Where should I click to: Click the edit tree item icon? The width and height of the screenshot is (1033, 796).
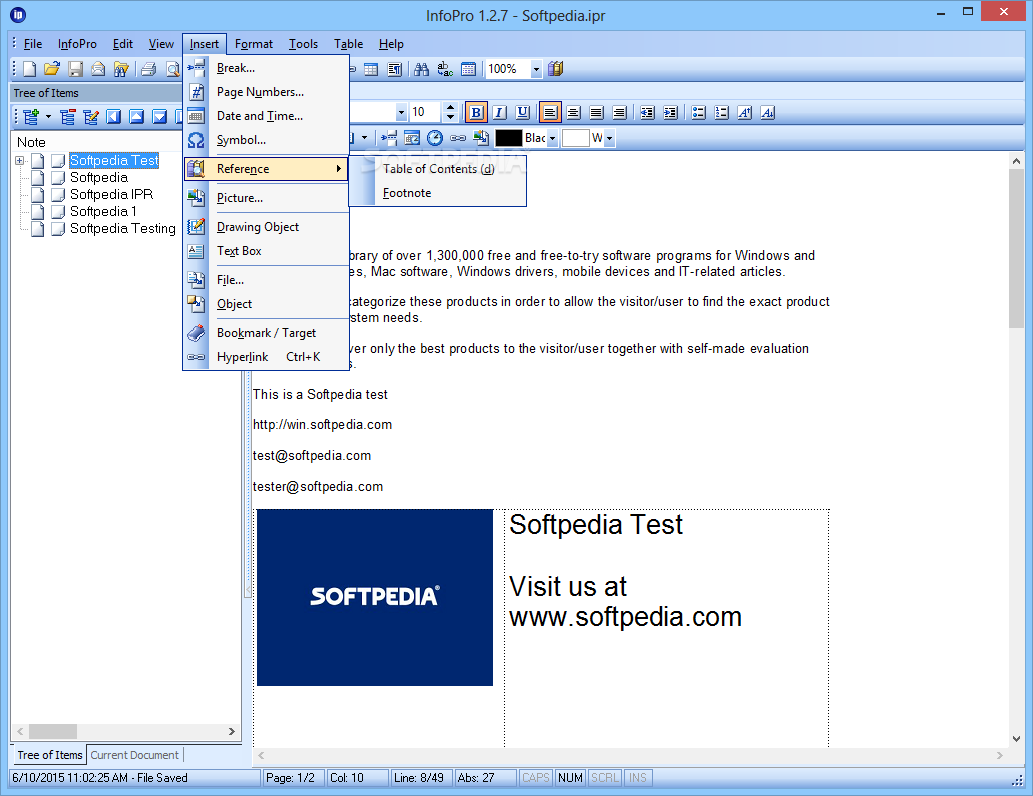(91, 117)
